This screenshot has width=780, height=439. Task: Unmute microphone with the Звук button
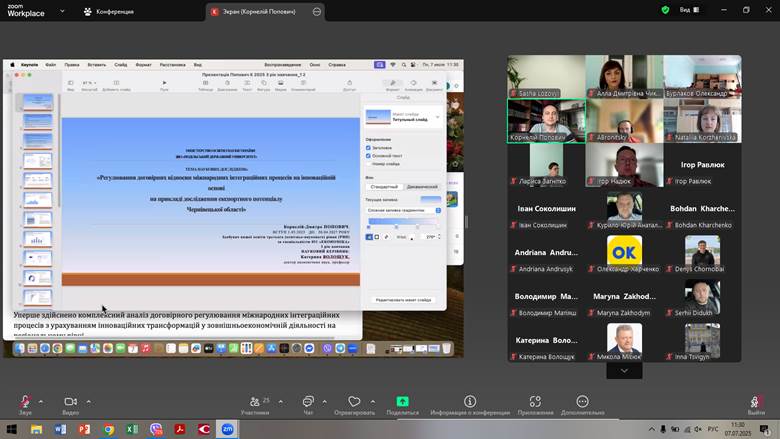click(24, 401)
